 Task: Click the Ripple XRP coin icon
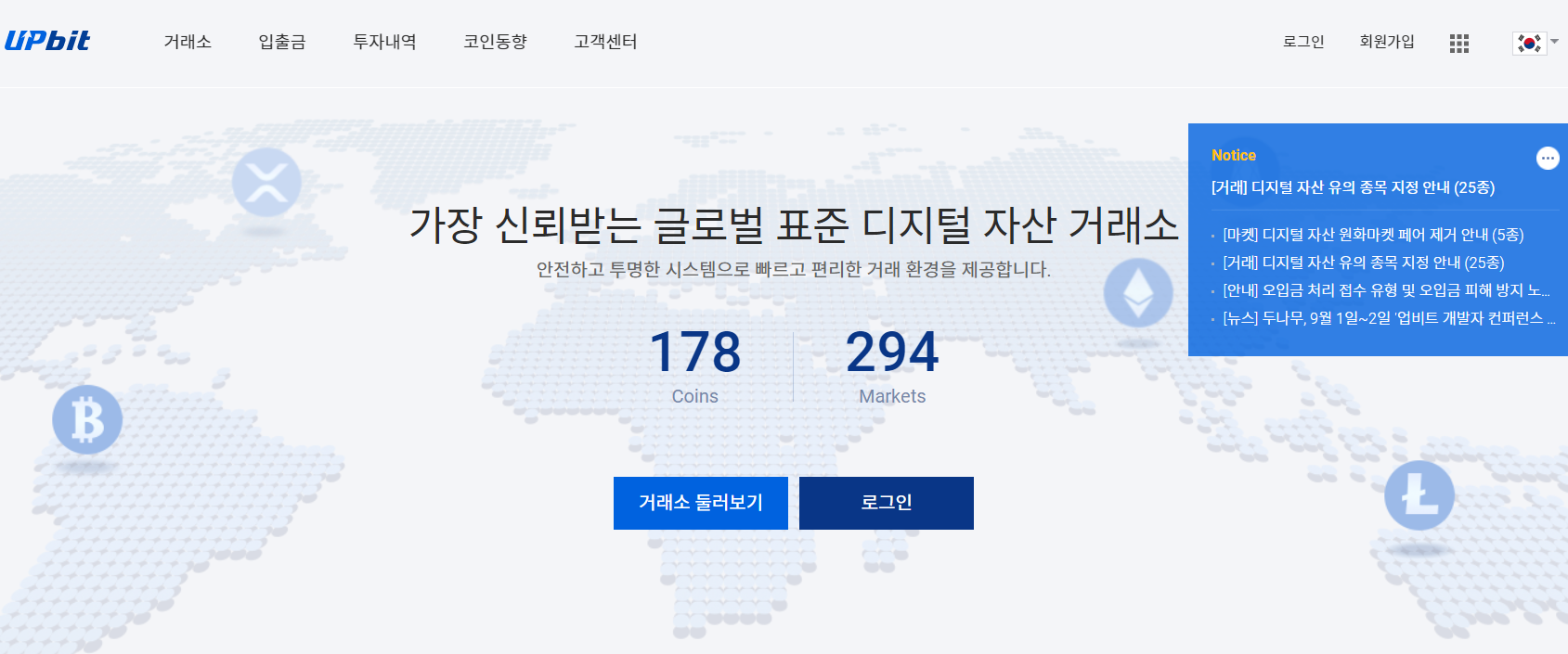266,182
